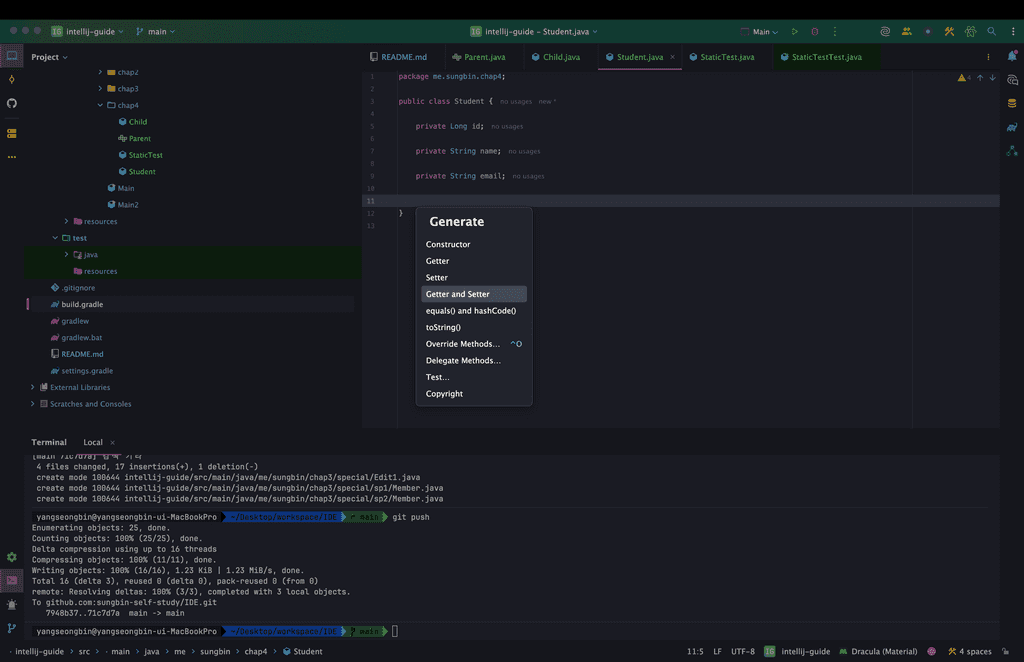Click the Debug bug icon
Screen dimensions: 1024x662
[815, 32]
